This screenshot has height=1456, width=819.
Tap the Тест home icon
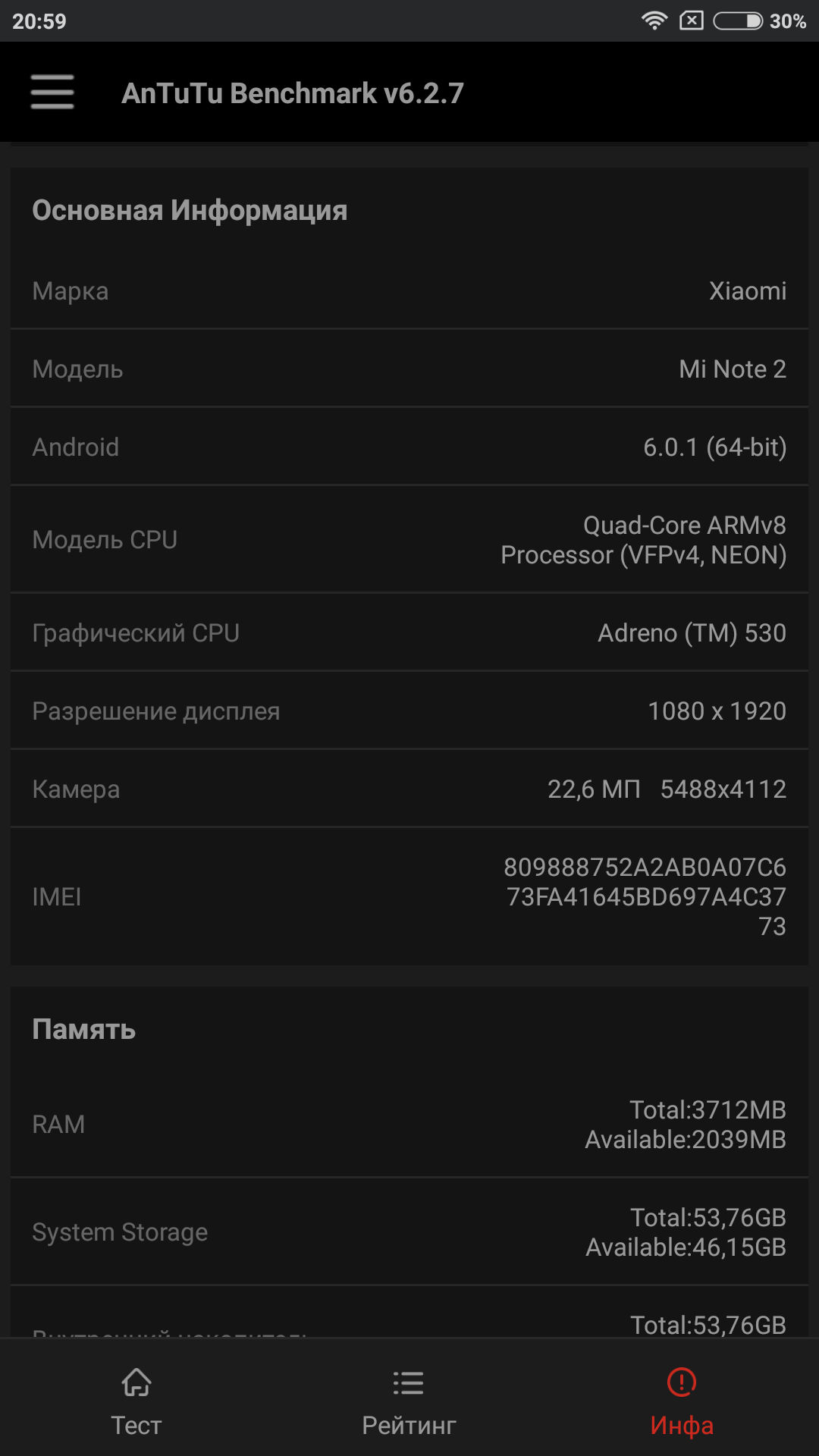[x=136, y=1382]
